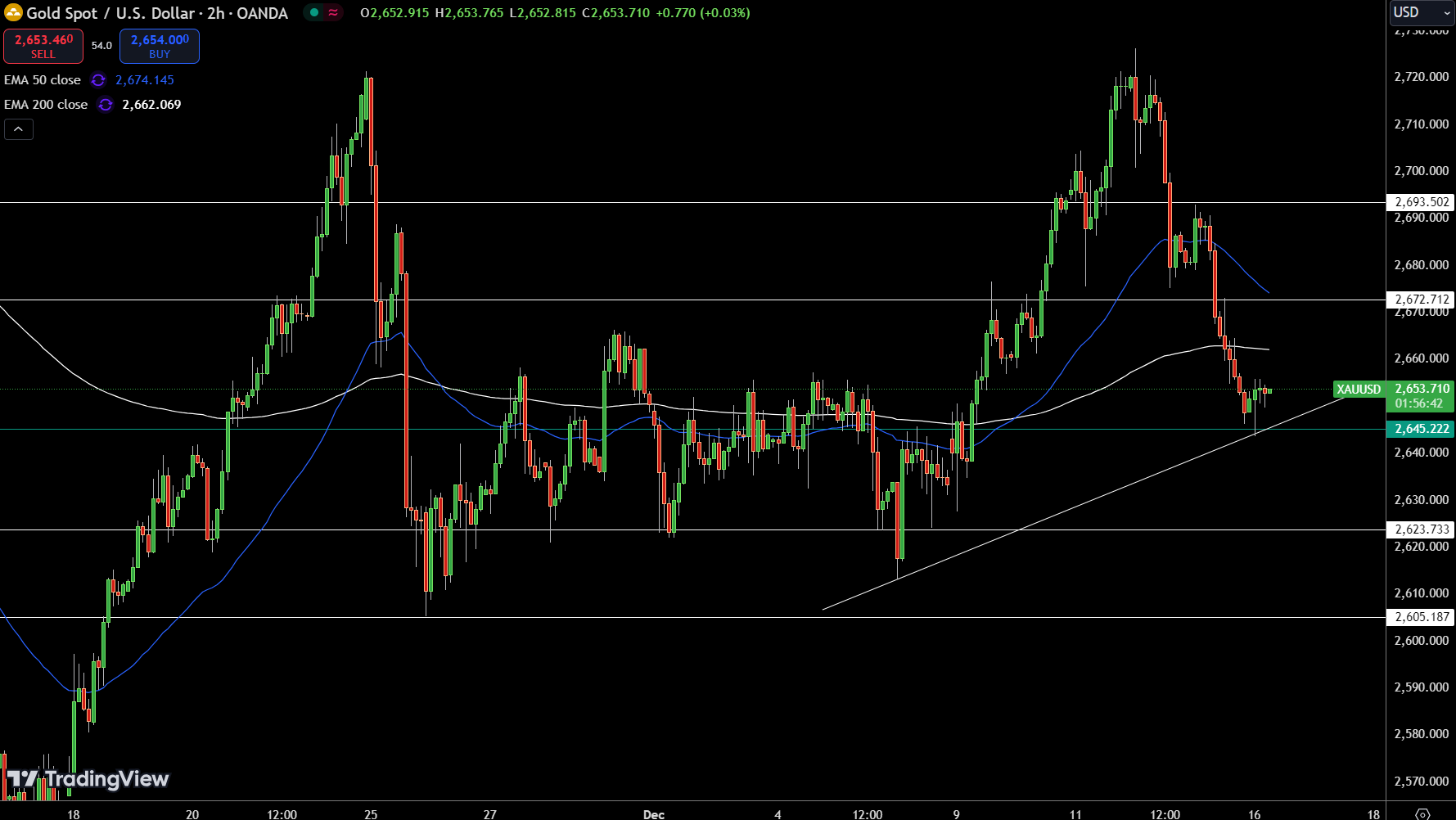Click the TradingView logo
Image resolution: width=1456 pixels, height=820 pixels.
(x=88, y=779)
